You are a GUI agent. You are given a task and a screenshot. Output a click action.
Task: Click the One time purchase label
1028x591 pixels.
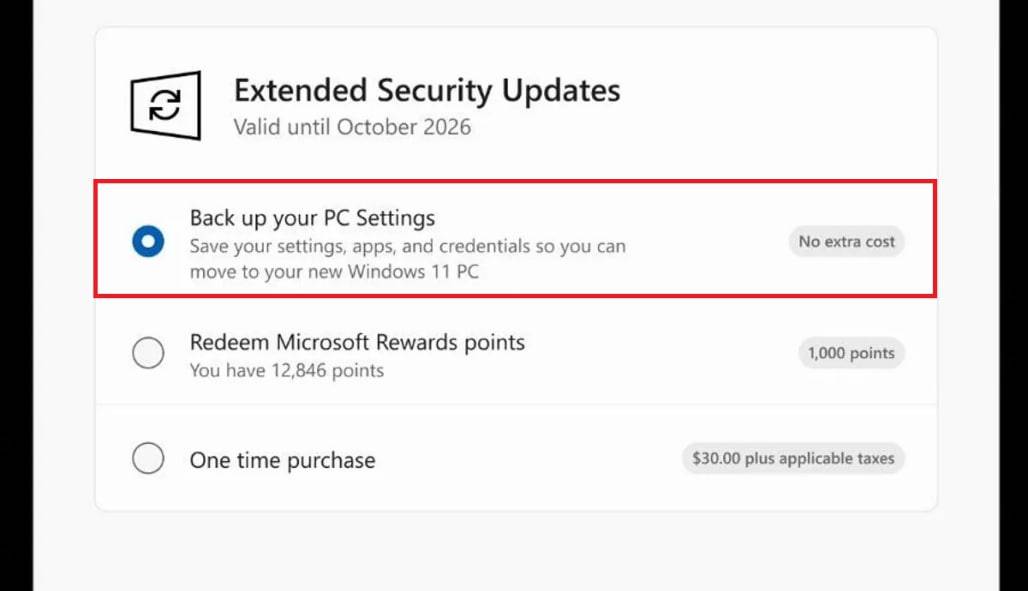[x=282, y=461]
